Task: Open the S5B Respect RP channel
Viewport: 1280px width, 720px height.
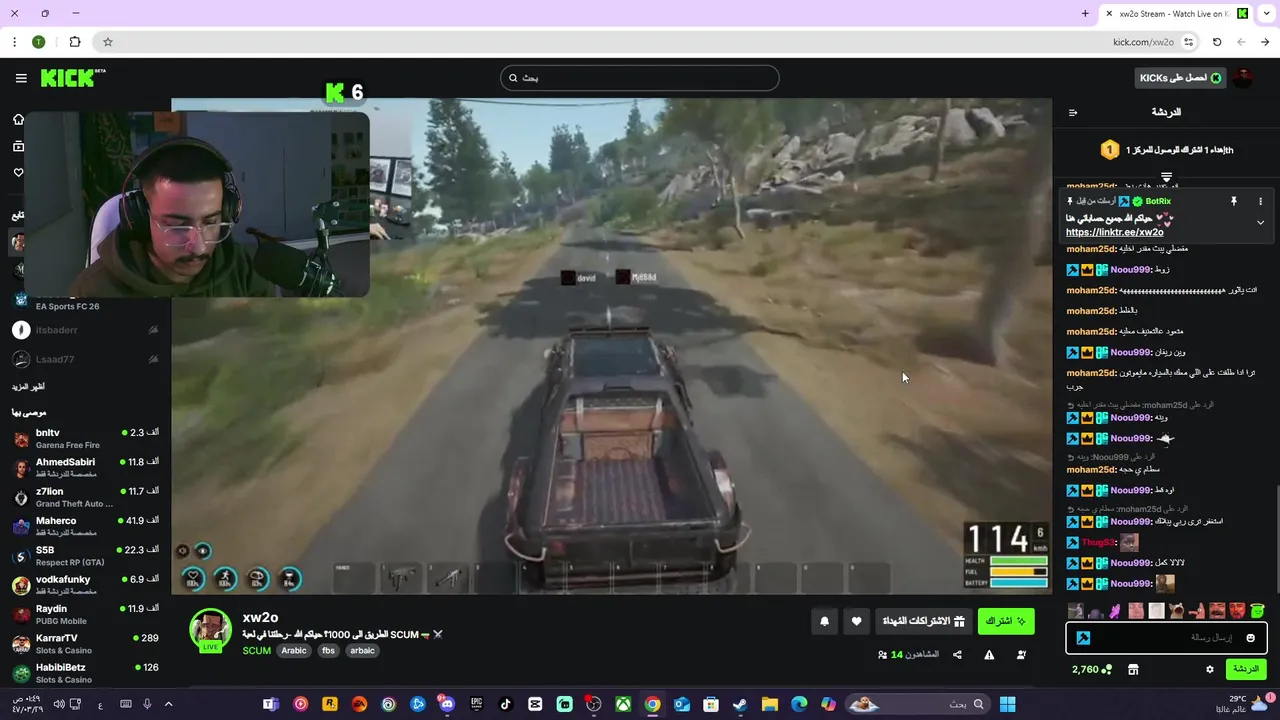Action: coord(85,555)
